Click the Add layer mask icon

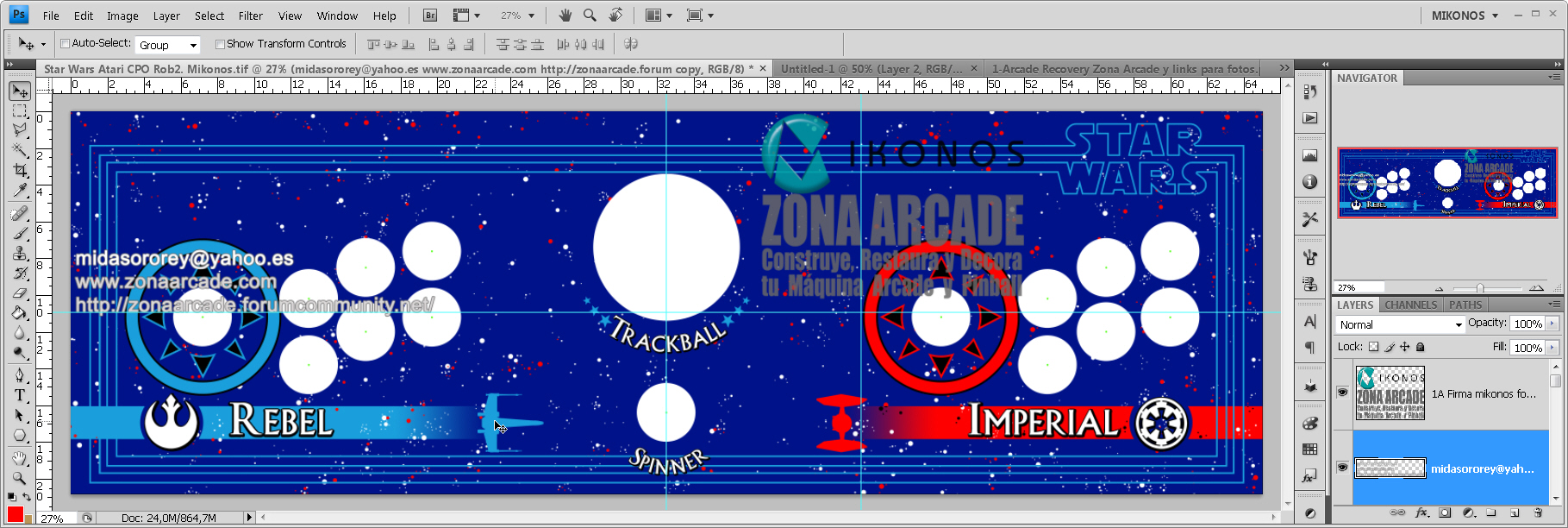(x=1446, y=512)
